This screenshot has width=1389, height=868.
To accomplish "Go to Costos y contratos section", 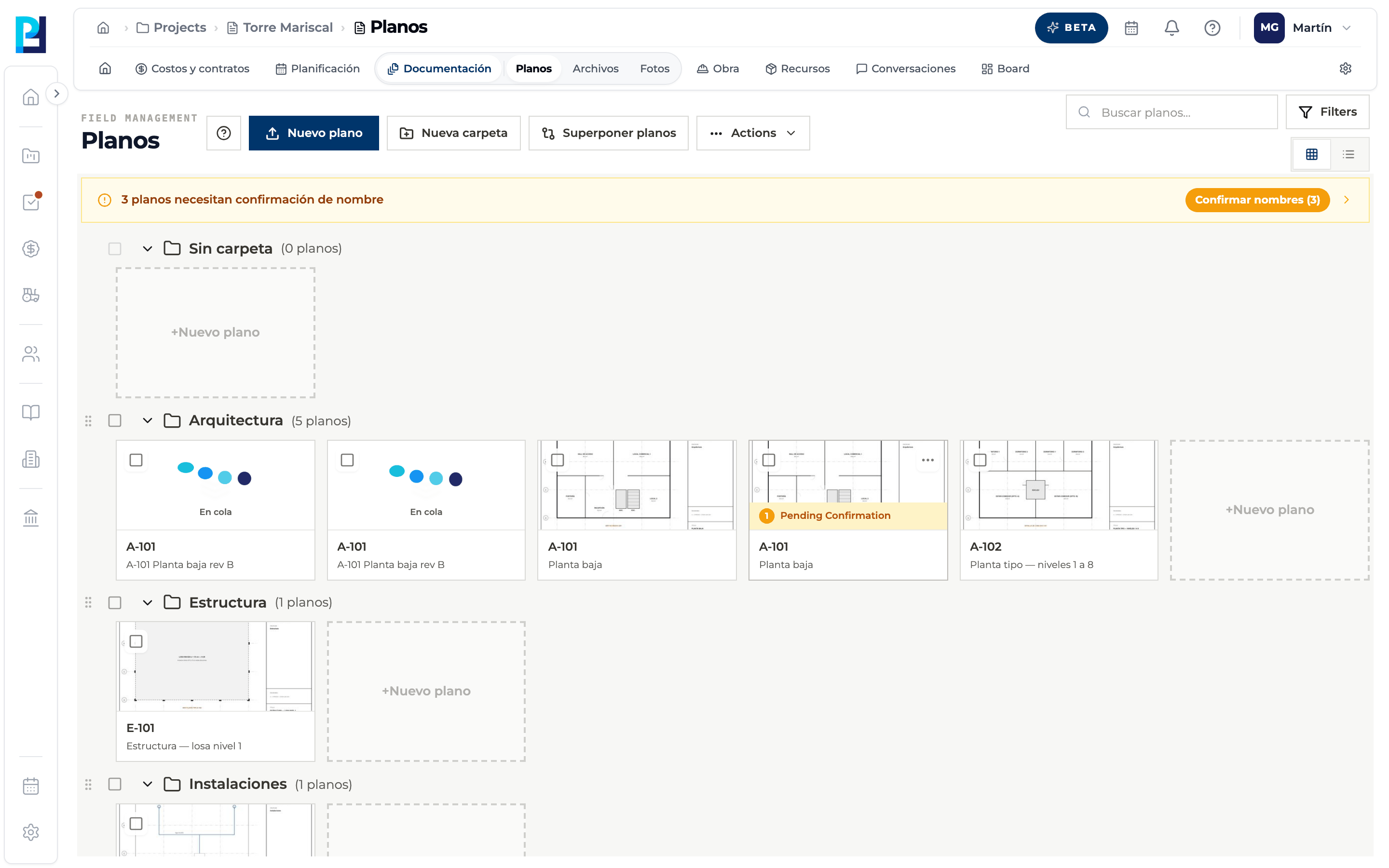I will tap(192, 69).
